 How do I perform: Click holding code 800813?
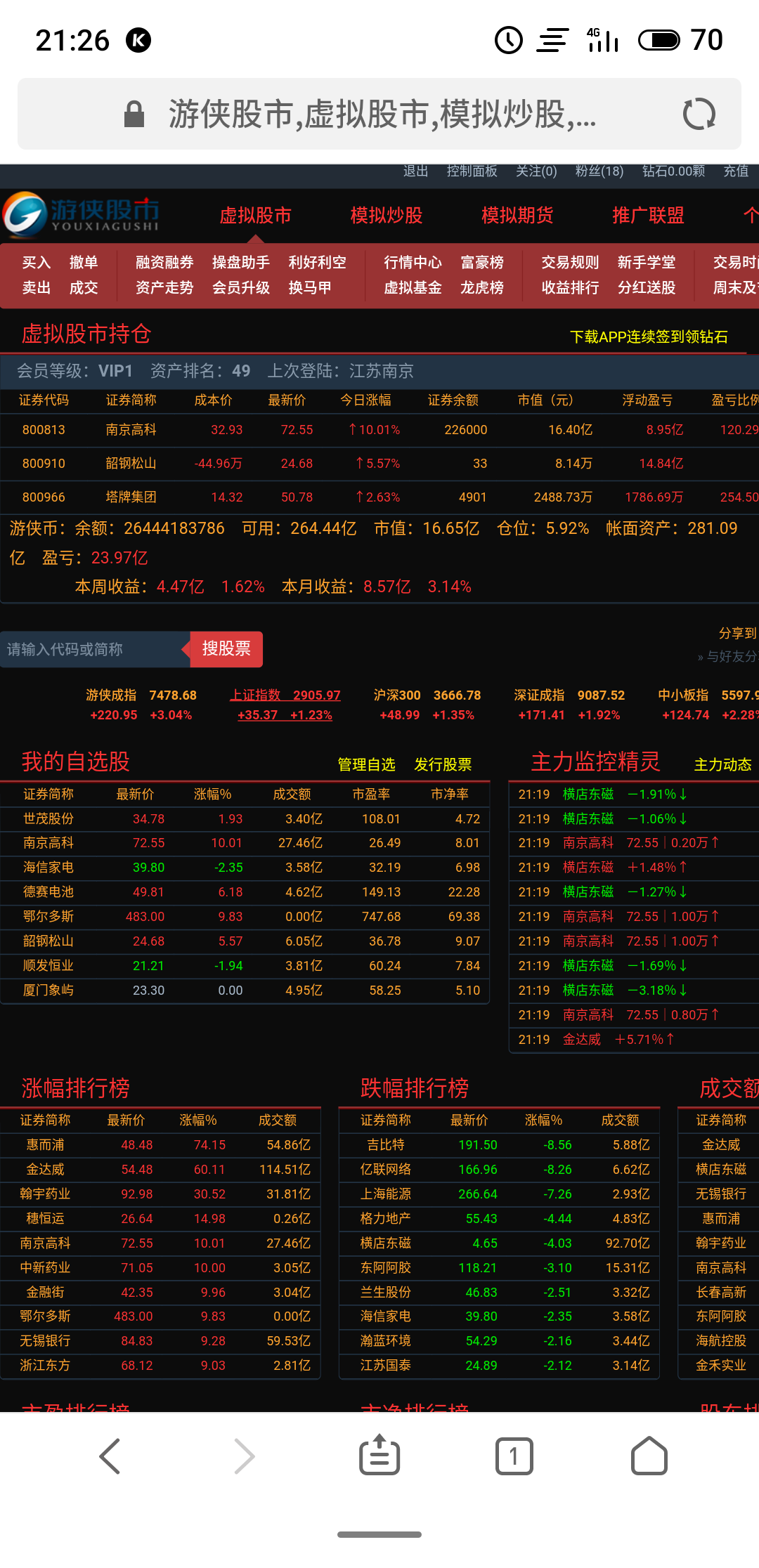[x=44, y=430]
